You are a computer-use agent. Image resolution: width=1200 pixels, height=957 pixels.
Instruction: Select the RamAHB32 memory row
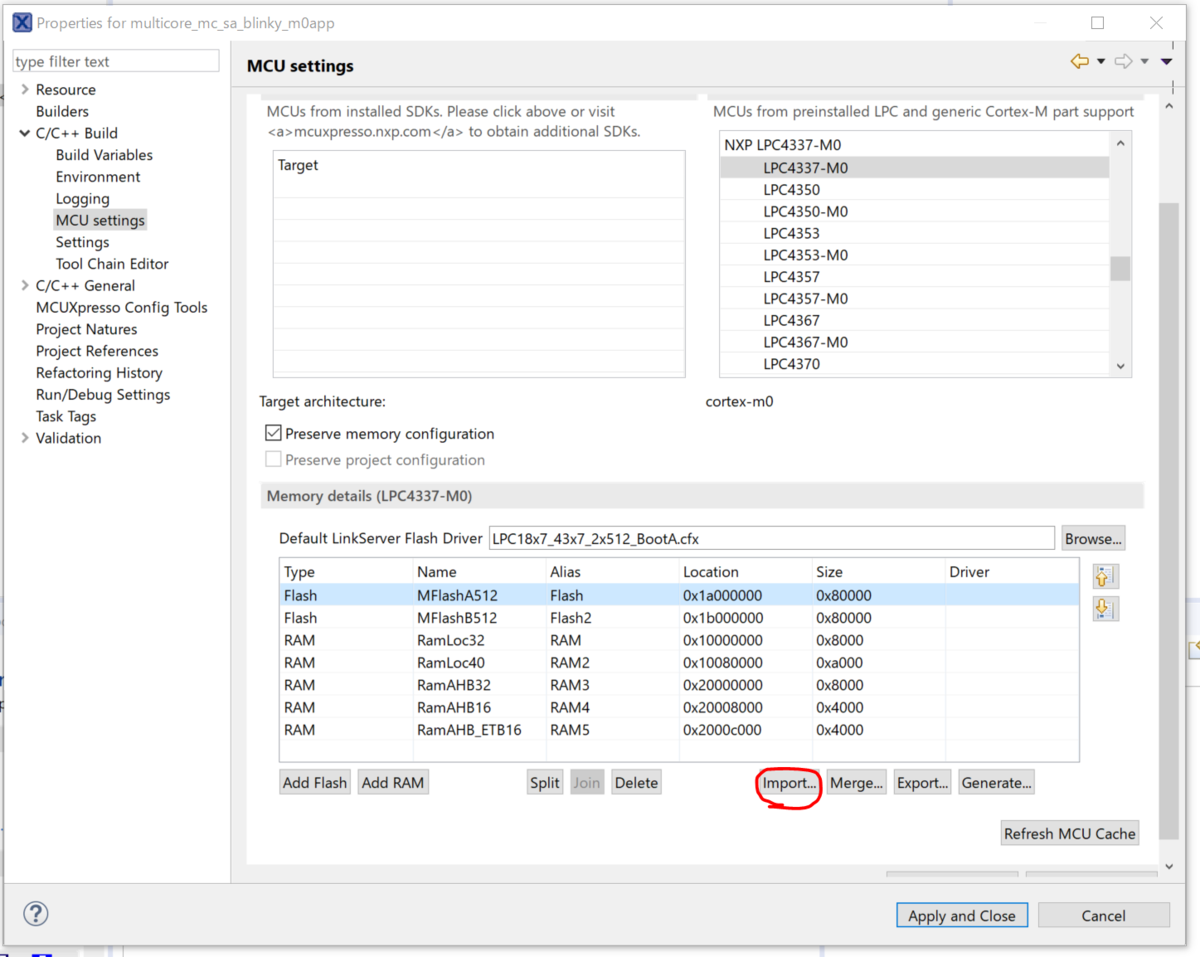coord(679,685)
